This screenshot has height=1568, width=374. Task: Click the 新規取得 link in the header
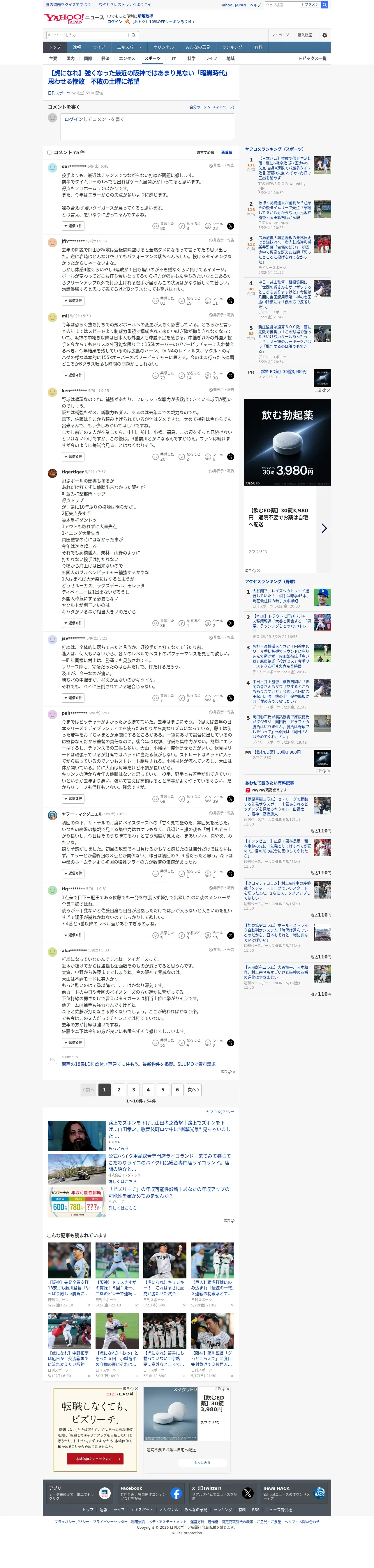tap(145, 16)
